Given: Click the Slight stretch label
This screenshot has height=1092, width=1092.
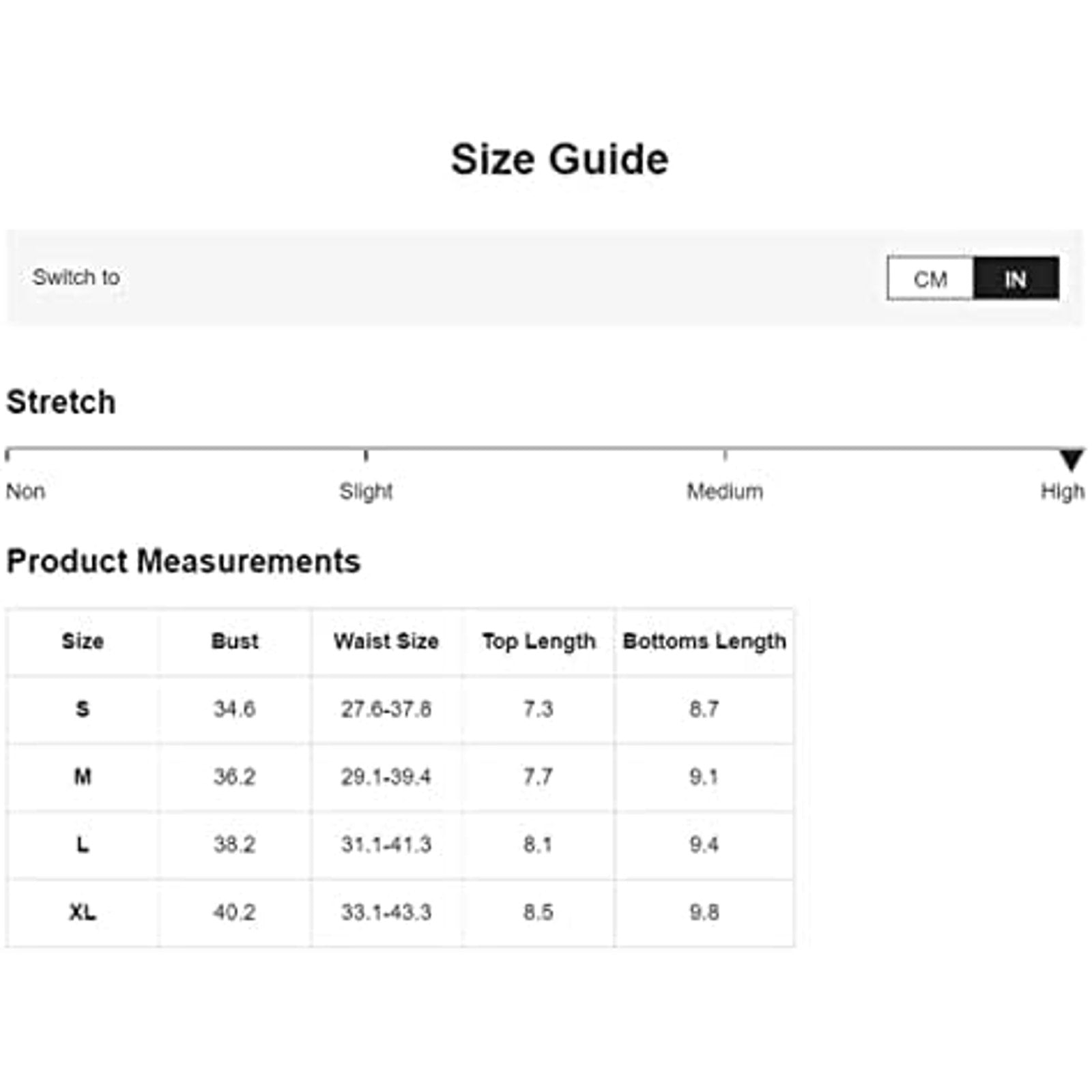Looking at the screenshot, I should [366, 491].
